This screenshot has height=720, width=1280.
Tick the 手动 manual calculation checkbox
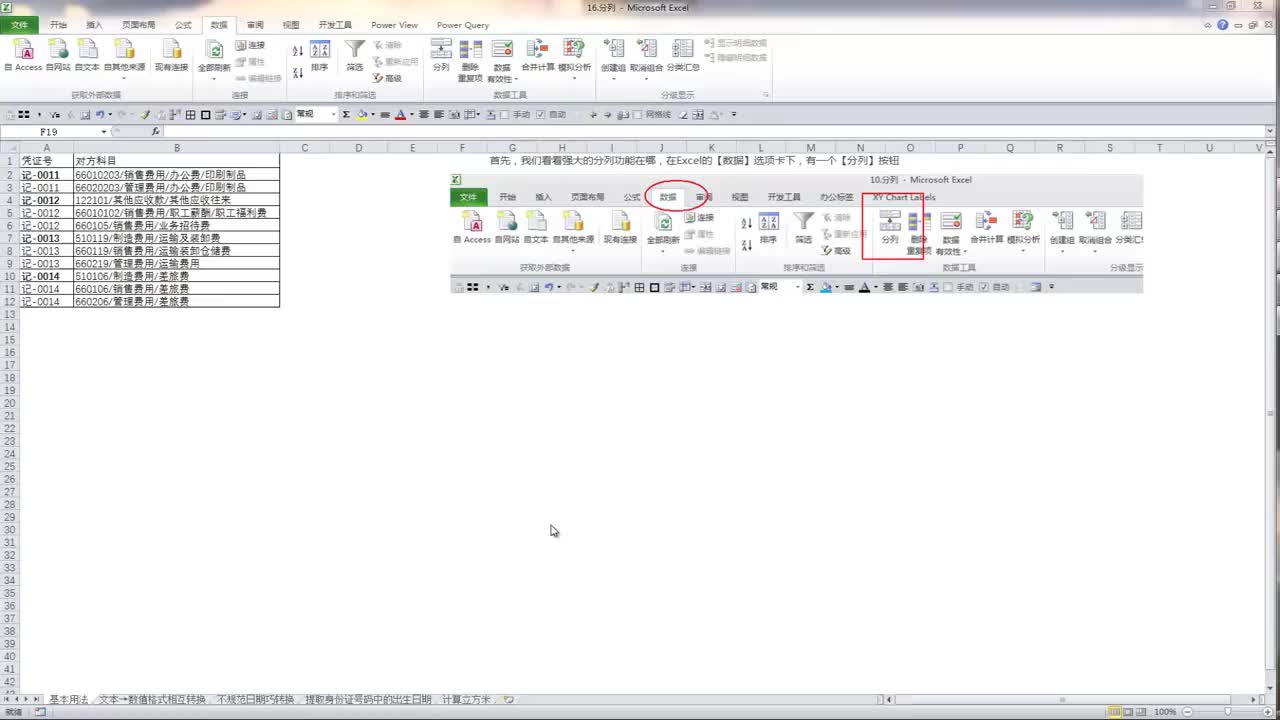click(x=505, y=115)
